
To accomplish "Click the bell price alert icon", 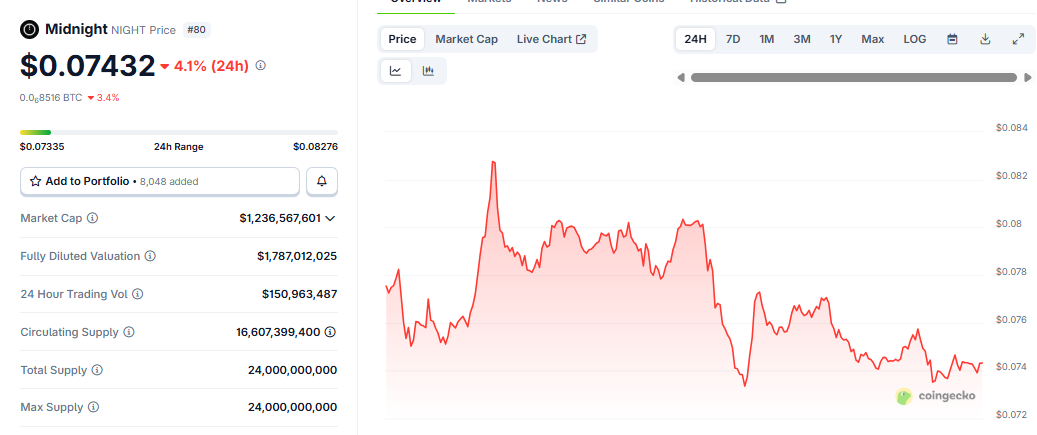I will [x=322, y=181].
